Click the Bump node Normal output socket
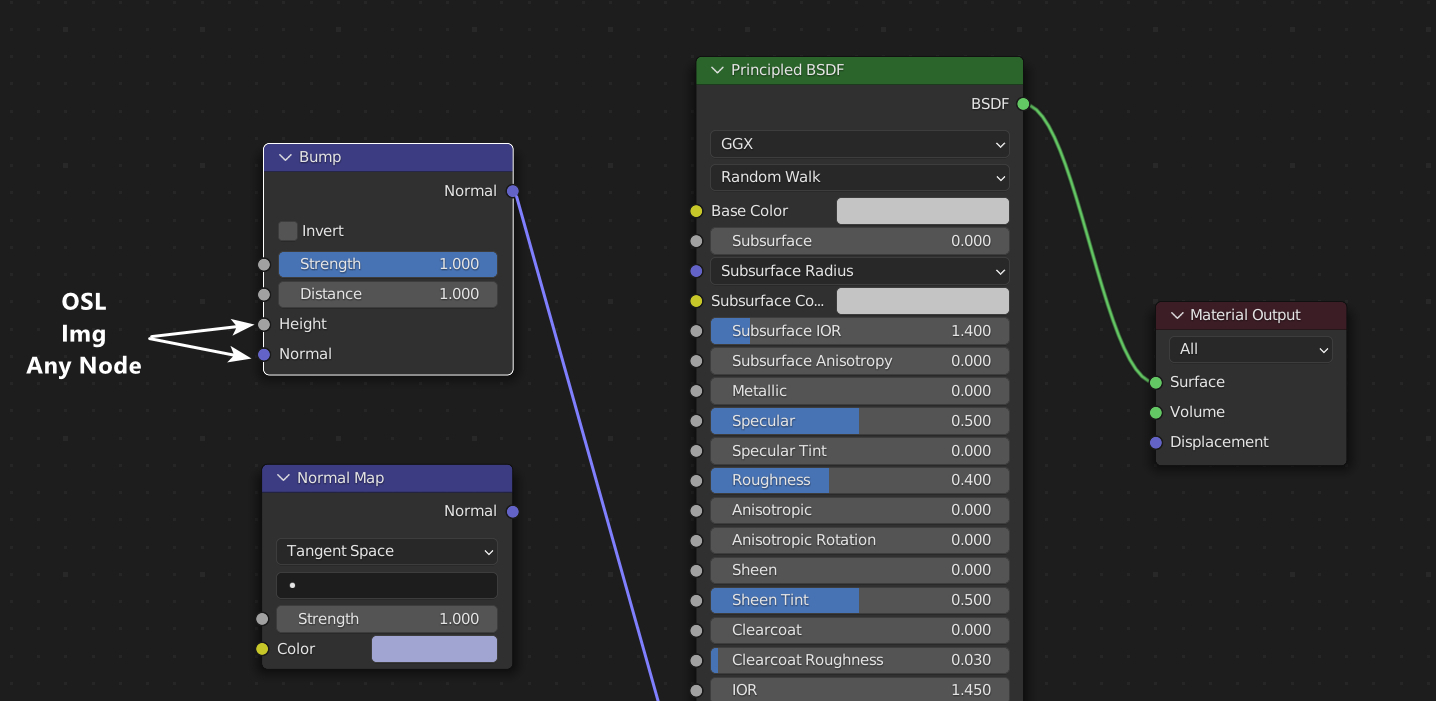The width and height of the screenshot is (1436, 701). [513, 191]
